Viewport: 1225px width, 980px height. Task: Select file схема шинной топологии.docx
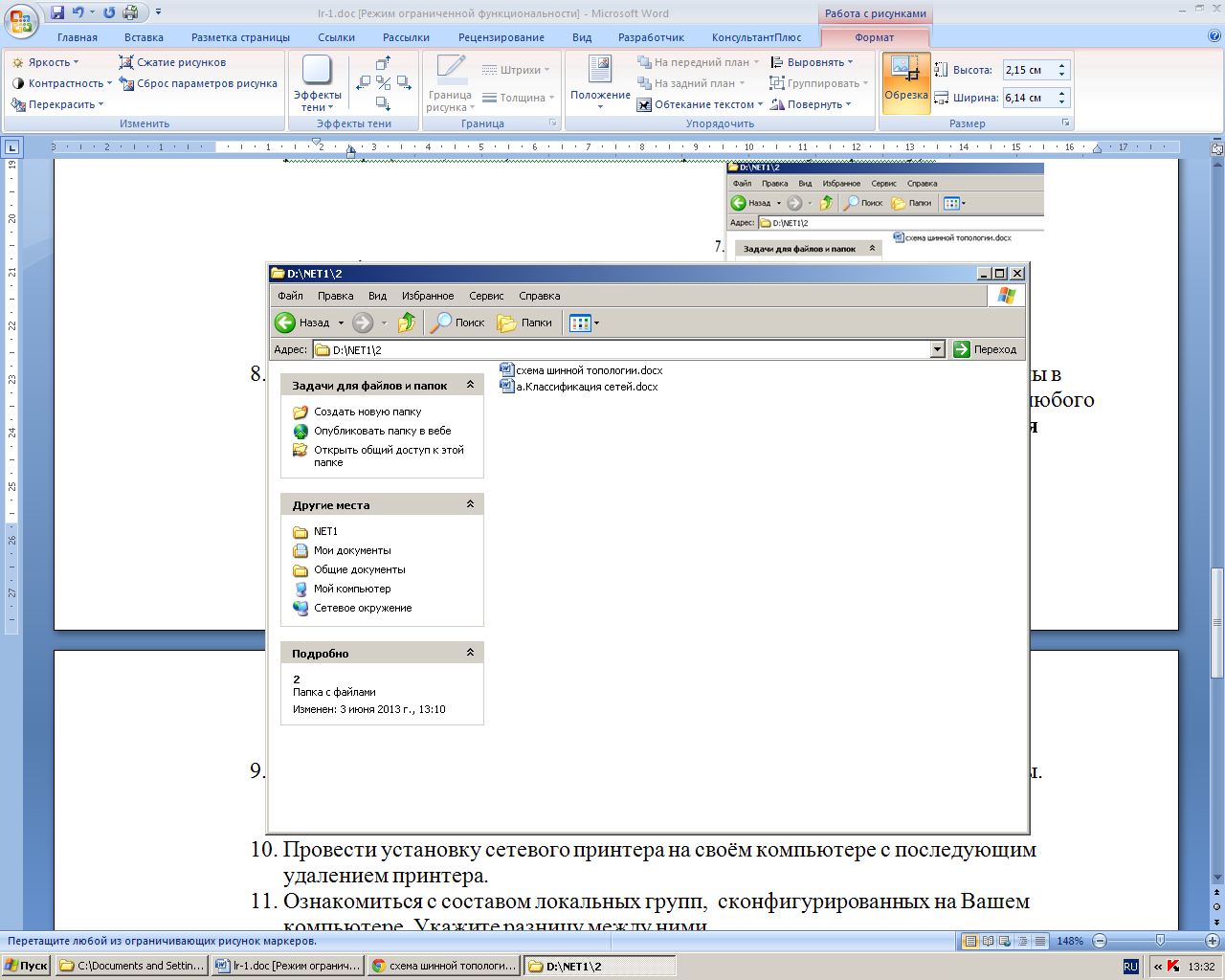coord(581,370)
